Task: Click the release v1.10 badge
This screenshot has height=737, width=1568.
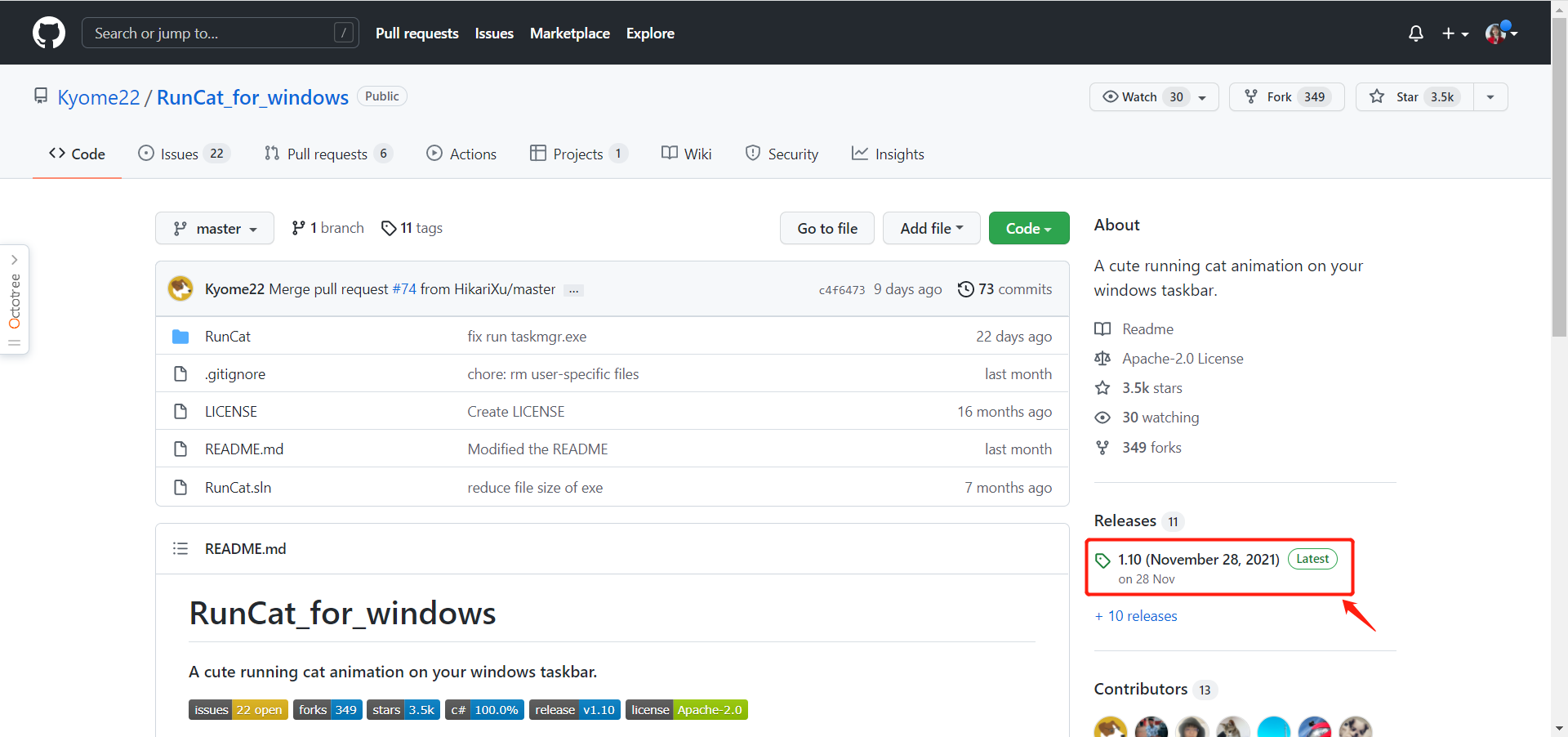Action: click(x=575, y=710)
